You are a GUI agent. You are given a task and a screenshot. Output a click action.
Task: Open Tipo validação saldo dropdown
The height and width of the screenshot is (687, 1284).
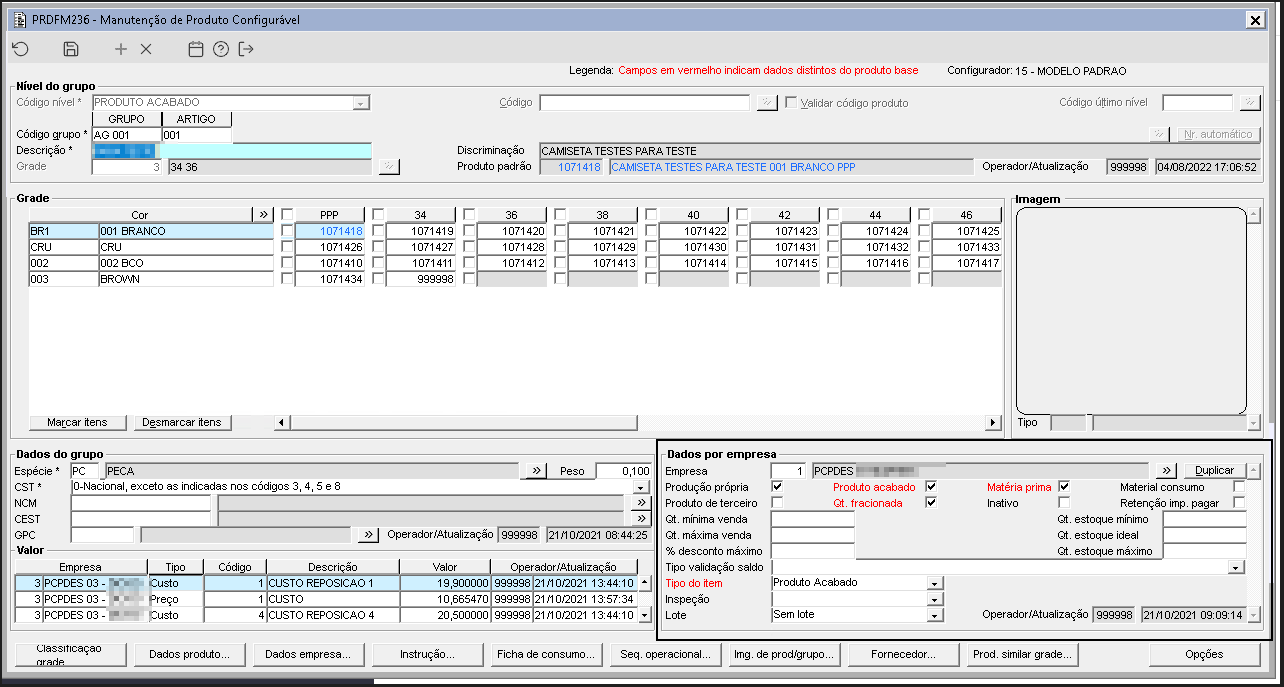1237,567
